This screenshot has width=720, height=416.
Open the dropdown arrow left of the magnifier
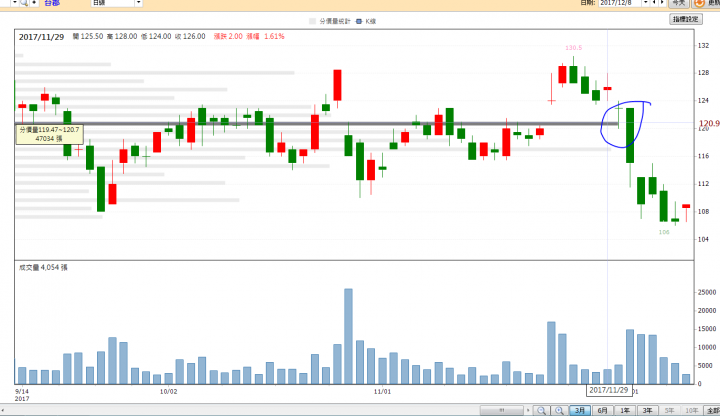tap(15, 3)
